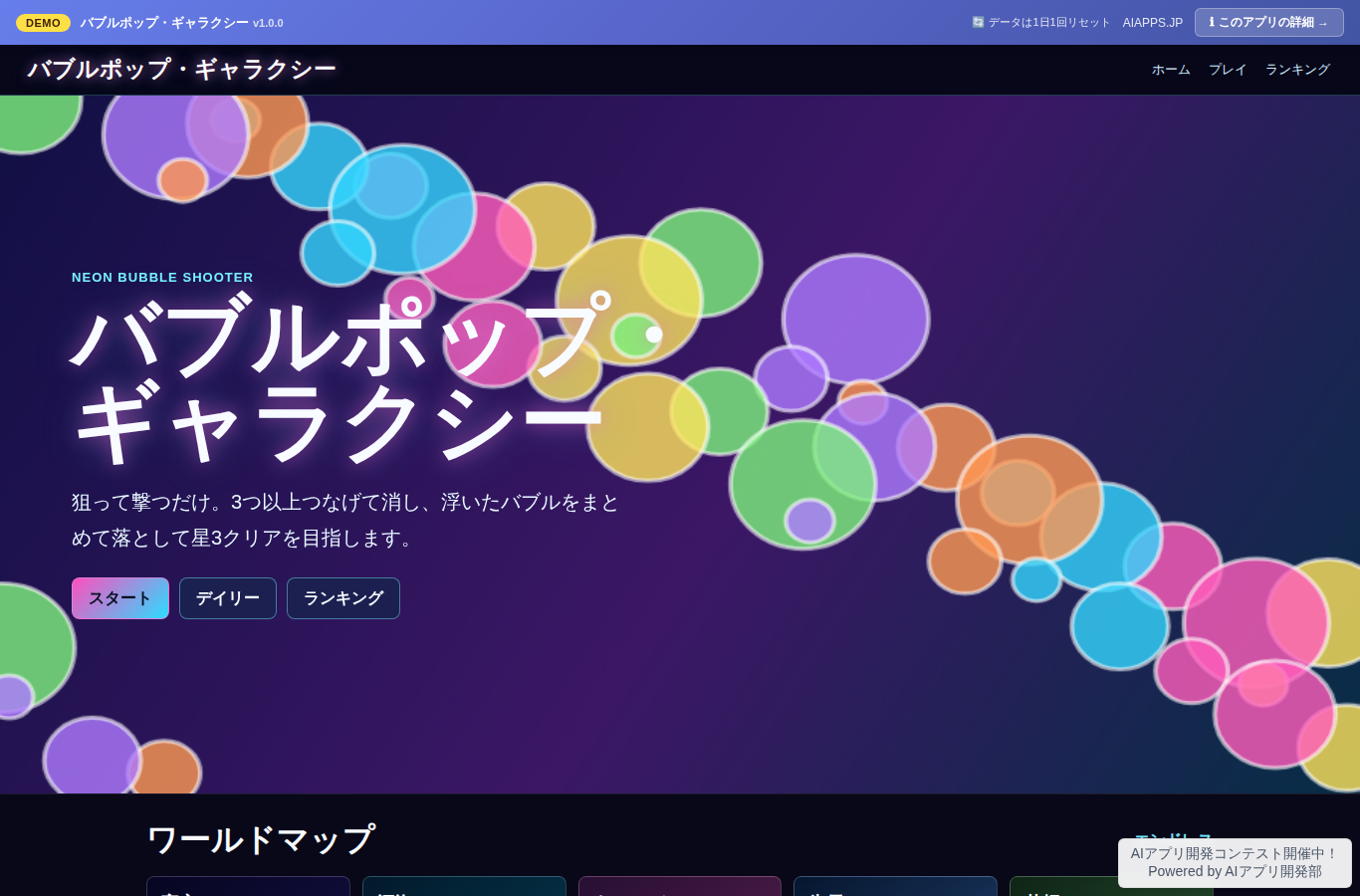Click the description text starting with 狙って撃つだけ
The image size is (1360, 896).
(345, 520)
